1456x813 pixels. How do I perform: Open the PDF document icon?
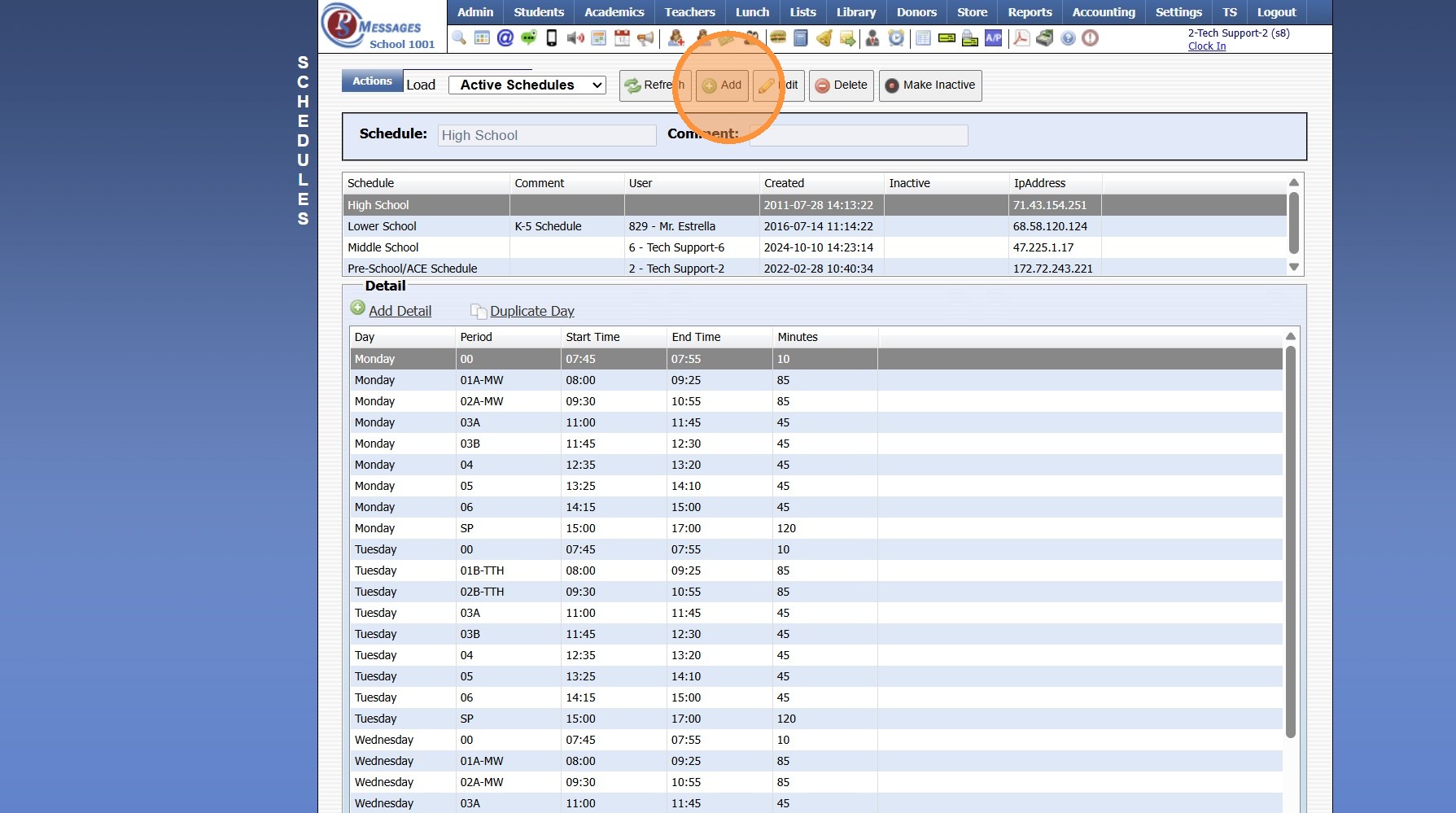coord(1021,38)
